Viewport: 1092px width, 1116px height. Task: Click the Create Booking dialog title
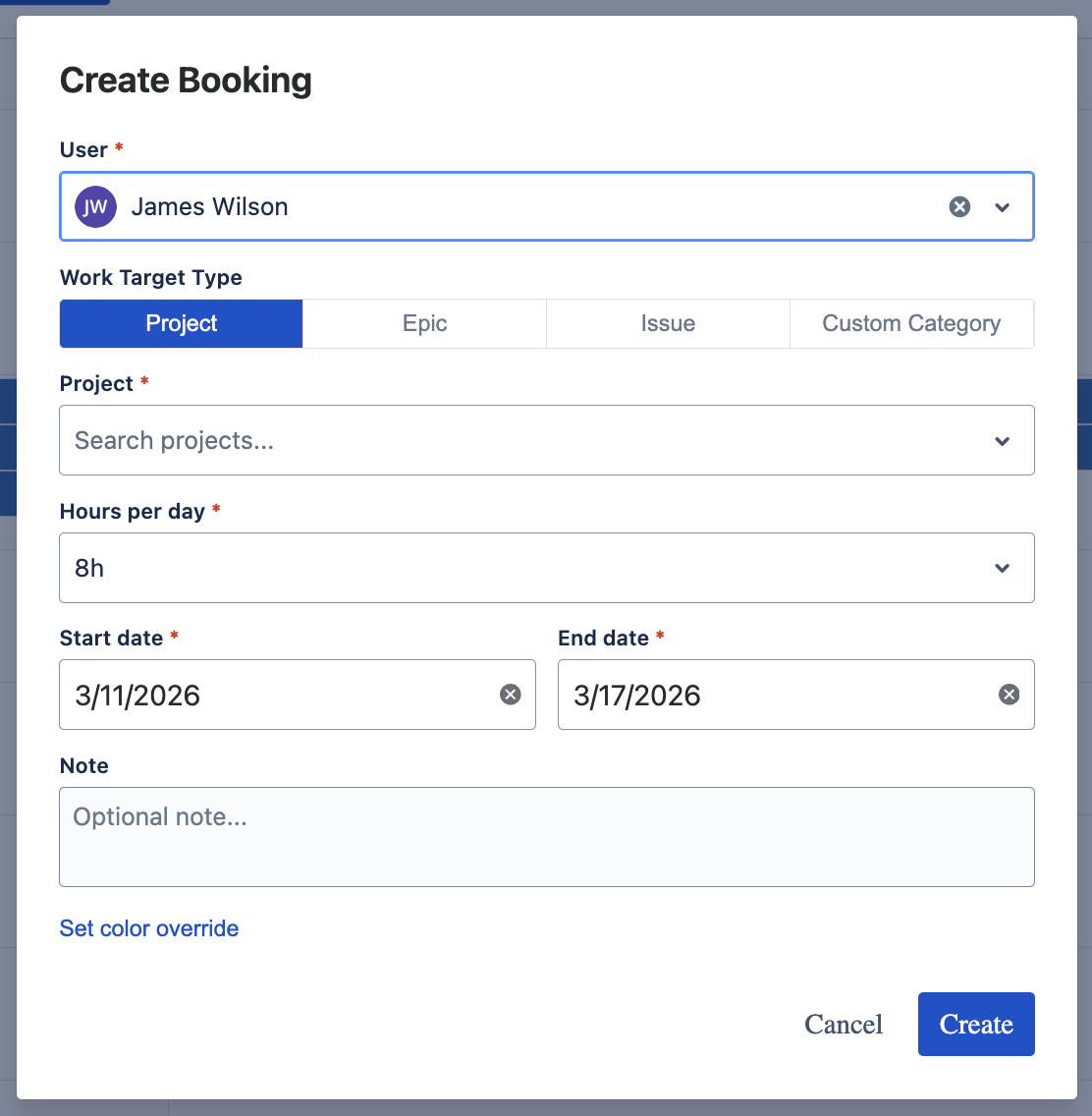[186, 81]
